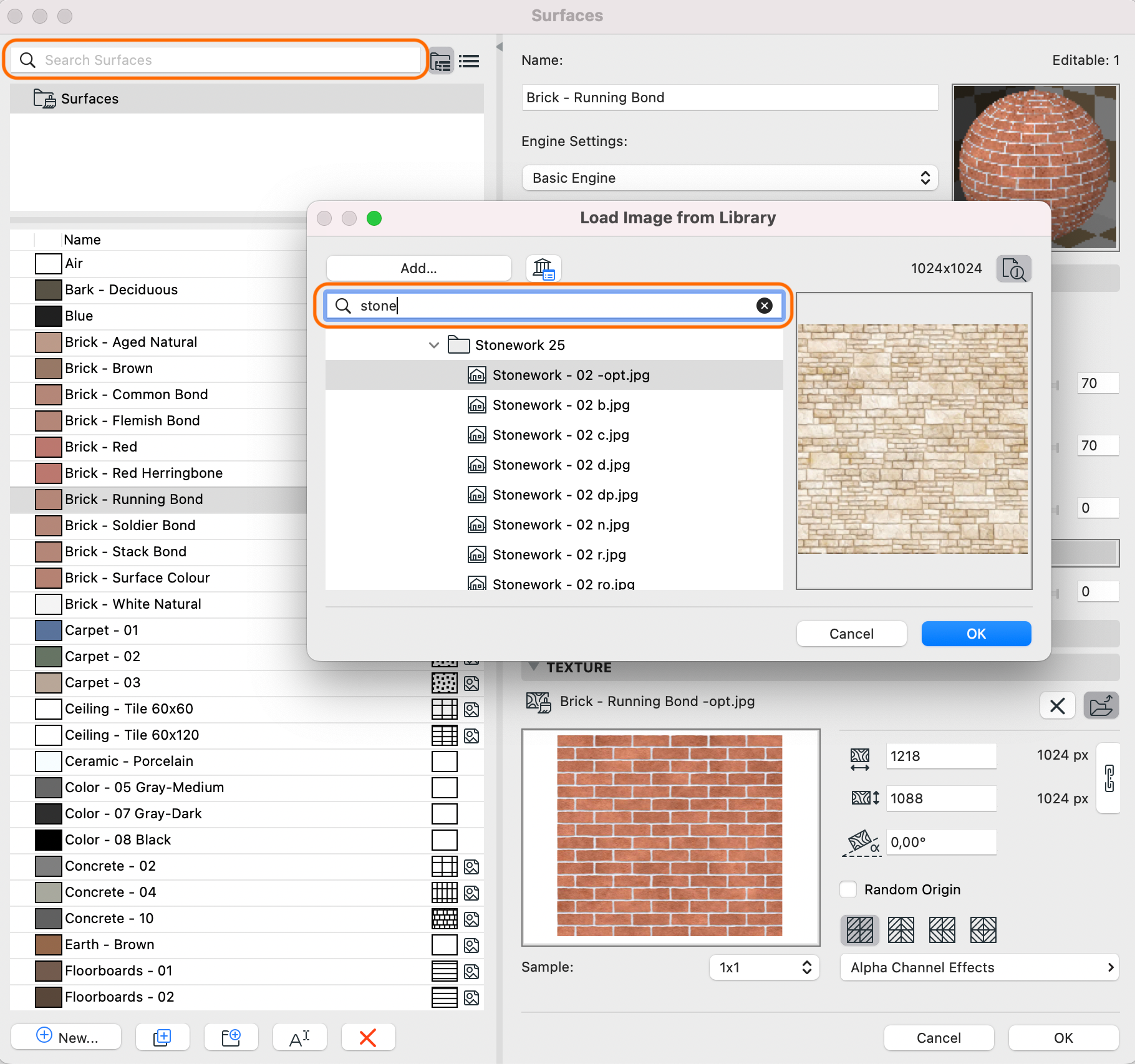The height and width of the screenshot is (1064, 1135).
Task: Switch to list view in the surfaces panel
Action: (469, 60)
